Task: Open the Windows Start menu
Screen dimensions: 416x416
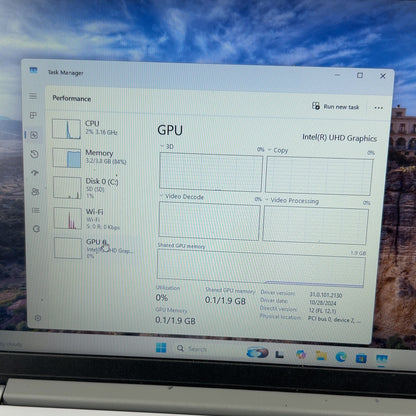Action: pyautogui.click(x=161, y=348)
